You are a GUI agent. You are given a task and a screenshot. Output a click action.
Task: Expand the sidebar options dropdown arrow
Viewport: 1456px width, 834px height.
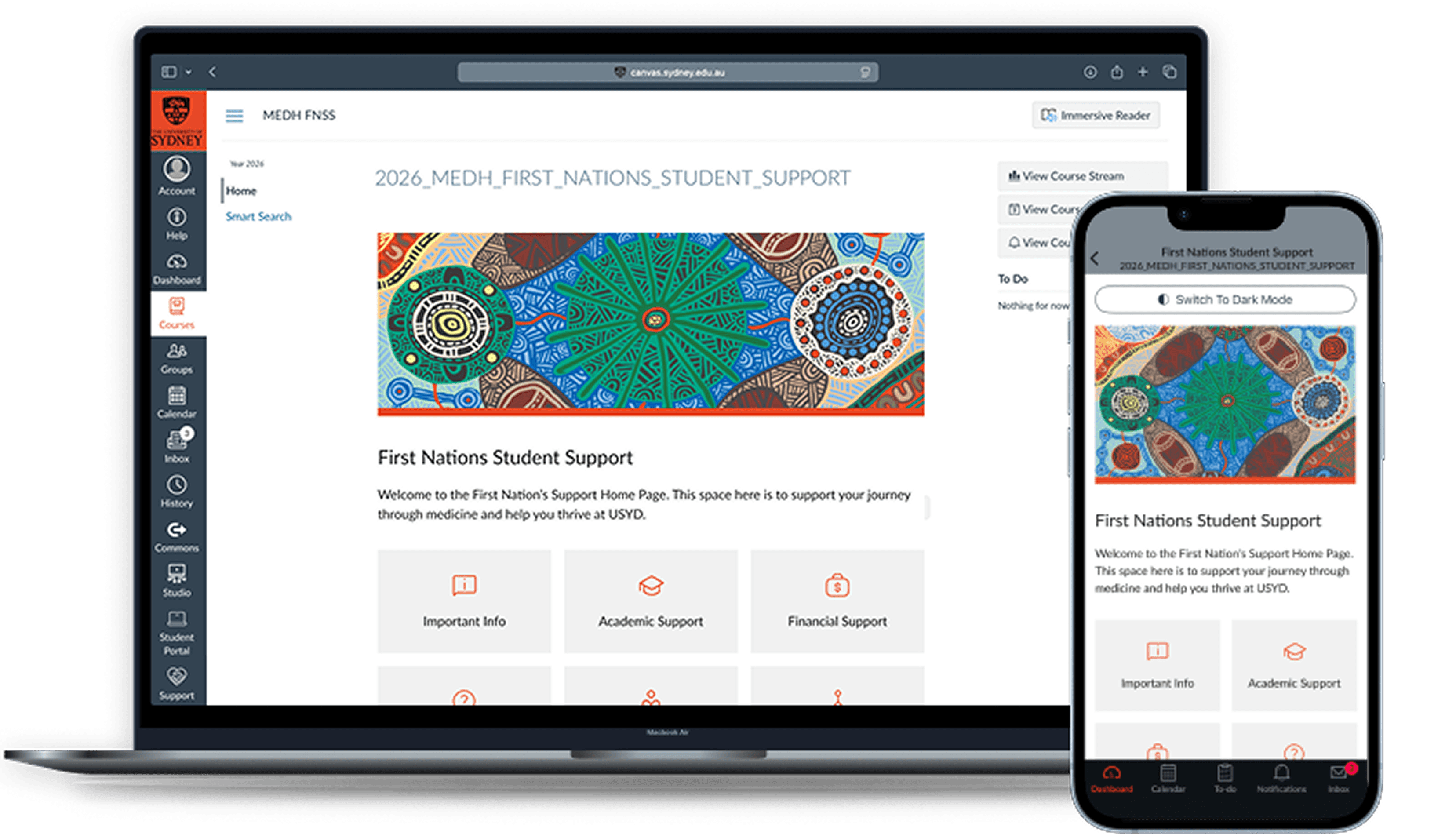[189, 72]
